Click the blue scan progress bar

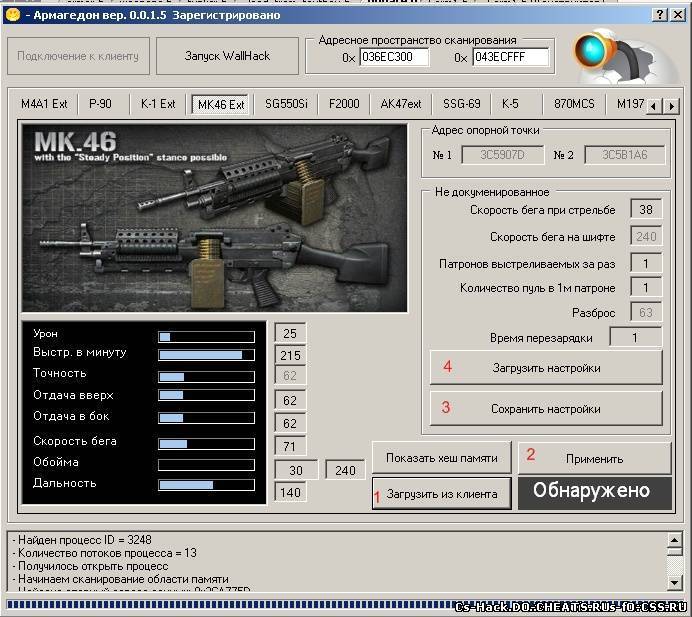(x=346, y=604)
